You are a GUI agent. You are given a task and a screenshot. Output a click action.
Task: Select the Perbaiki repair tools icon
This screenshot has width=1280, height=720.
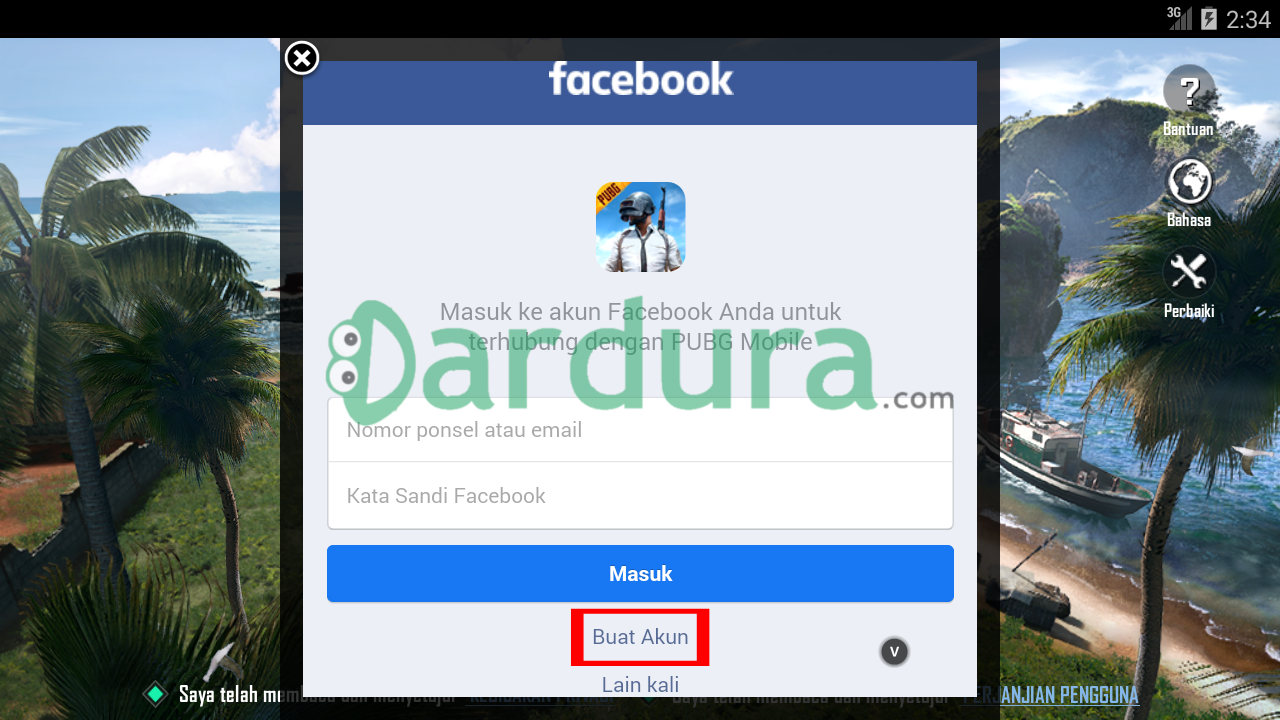tap(1189, 272)
